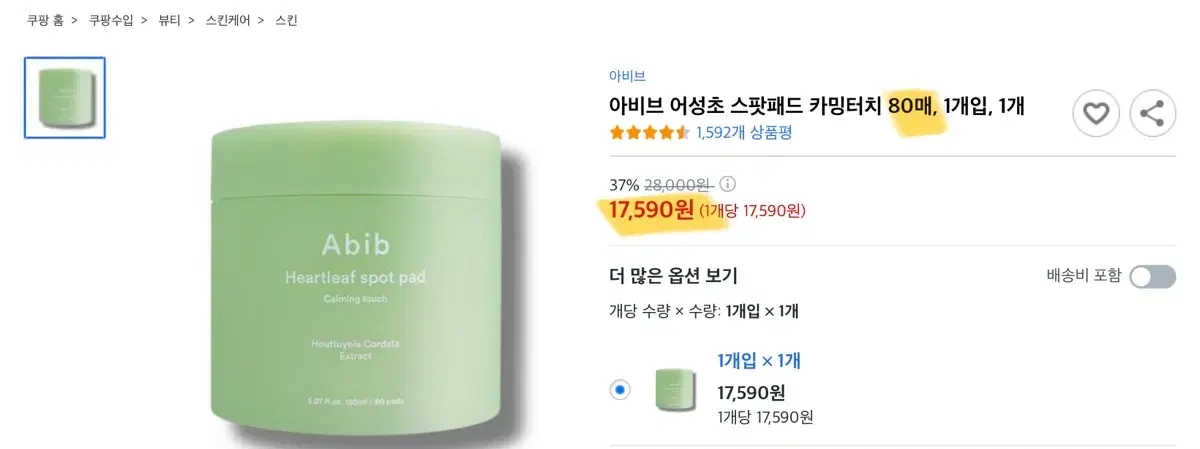The image size is (1200, 449).
Task: Open the 스킨 breadcrumb link
Action: (x=286, y=20)
